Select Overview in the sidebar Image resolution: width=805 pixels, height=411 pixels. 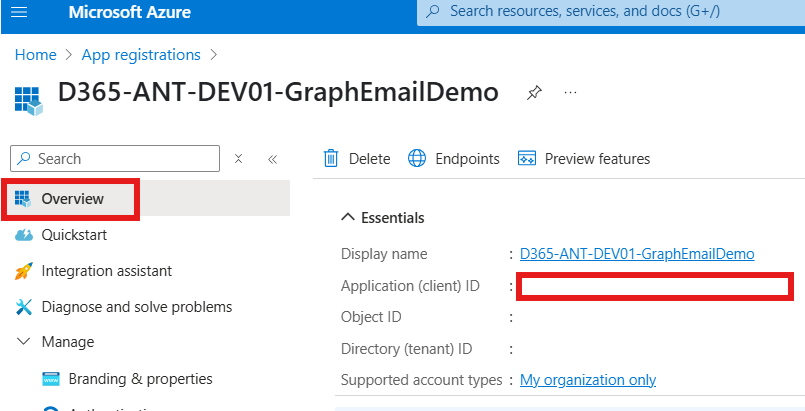click(x=145, y=199)
